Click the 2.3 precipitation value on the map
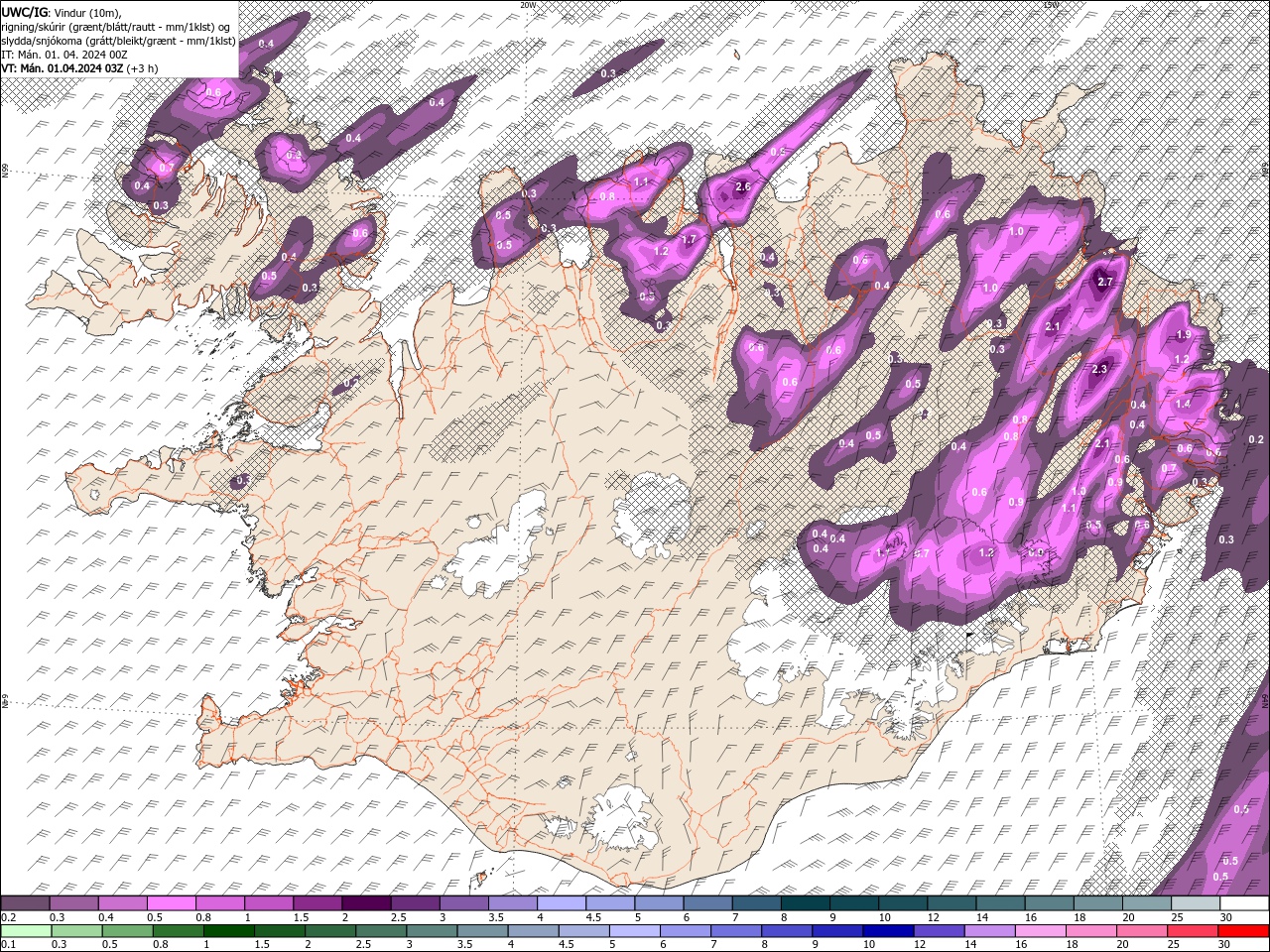The image size is (1270, 952). (x=1098, y=369)
